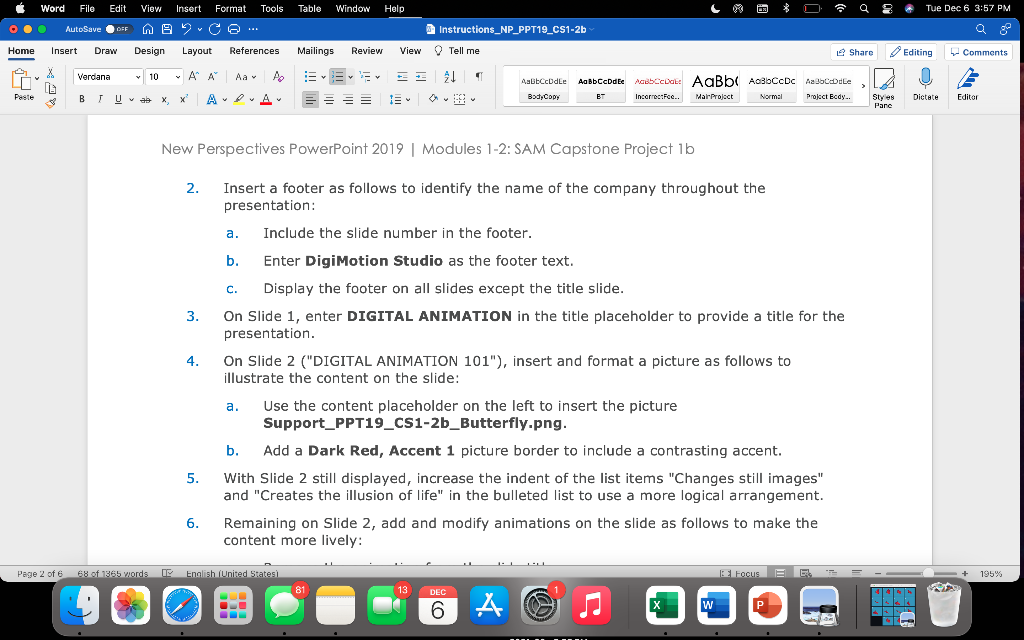This screenshot has height=640, width=1024.
Task: Apply red font color
Action: [266, 99]
